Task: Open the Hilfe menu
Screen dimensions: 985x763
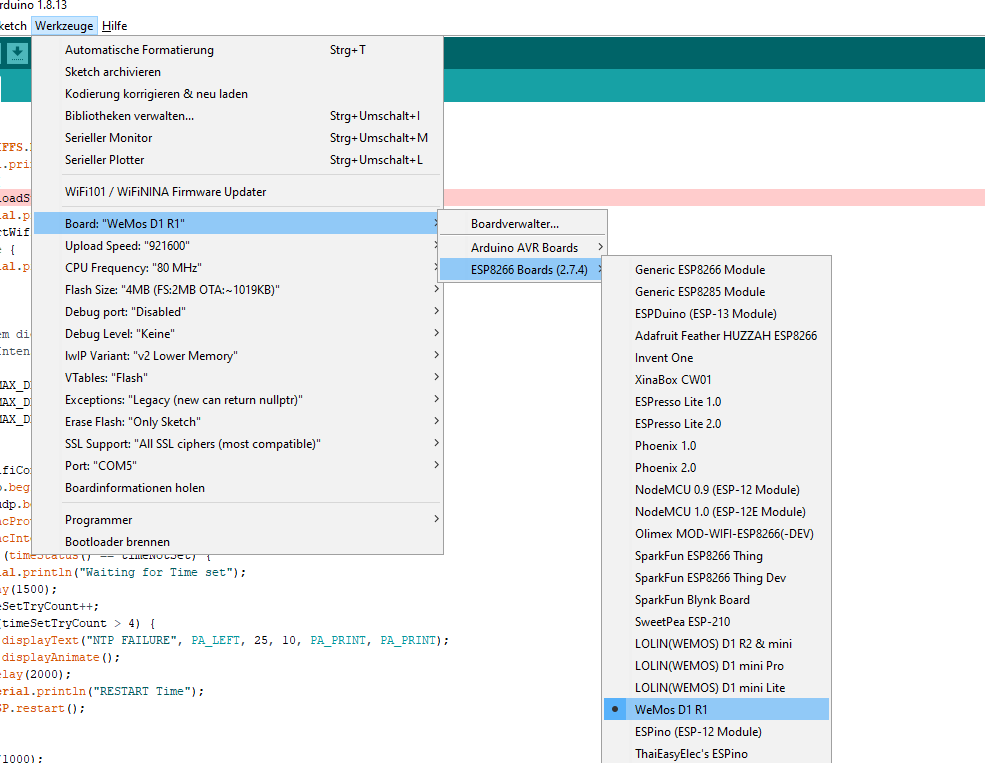Action: [114, 26]
